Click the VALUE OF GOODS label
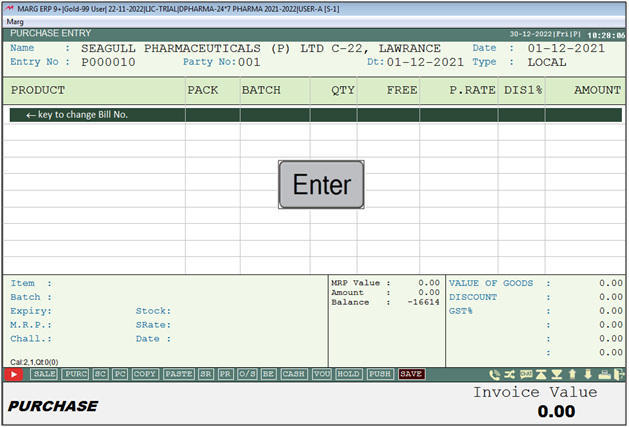This screenshot has width=629, height=427. tap(491, 283)
